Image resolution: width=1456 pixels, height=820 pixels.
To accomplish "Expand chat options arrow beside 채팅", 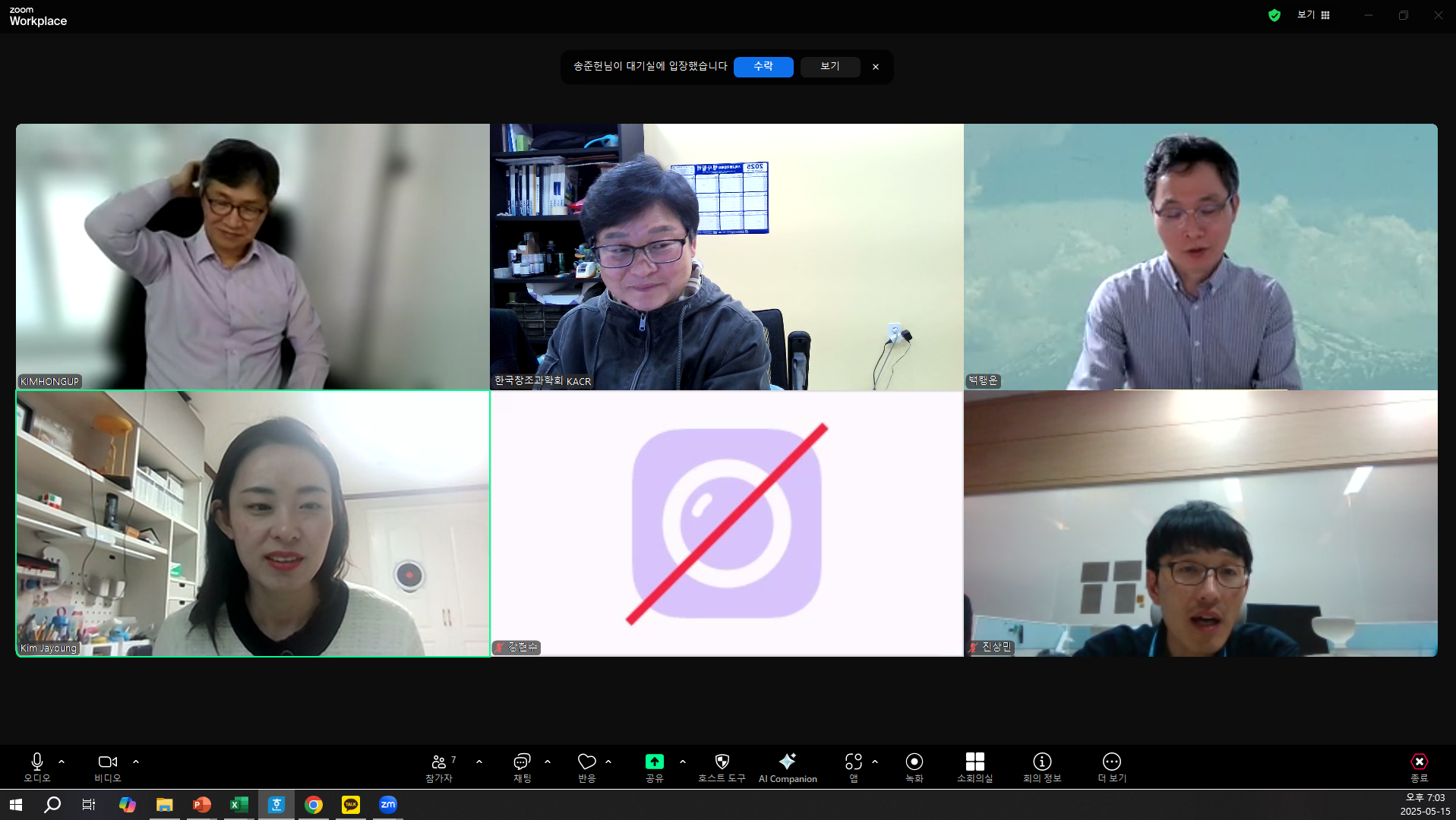I will [548, 762].
